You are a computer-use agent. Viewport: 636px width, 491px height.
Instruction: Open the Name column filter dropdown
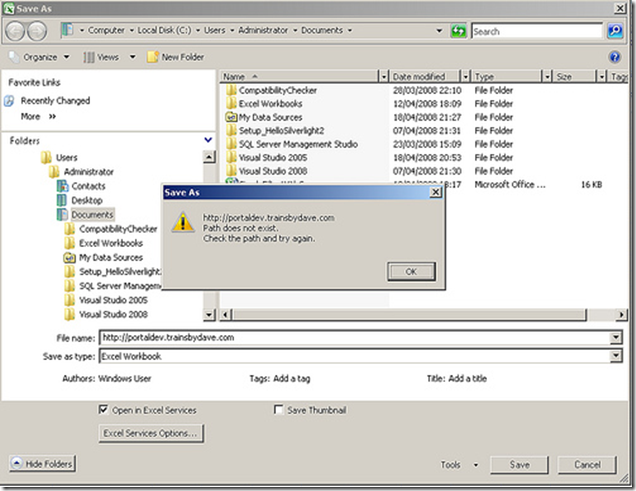point(384,76)
